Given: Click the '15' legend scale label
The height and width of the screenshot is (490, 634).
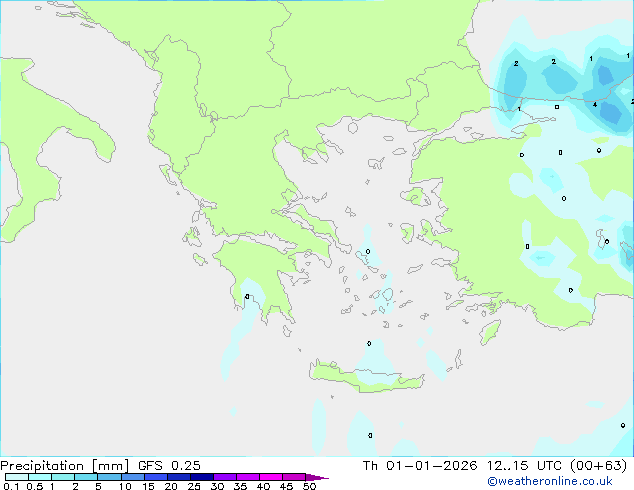Looking at the screenshot, I should tap(148, 486).
